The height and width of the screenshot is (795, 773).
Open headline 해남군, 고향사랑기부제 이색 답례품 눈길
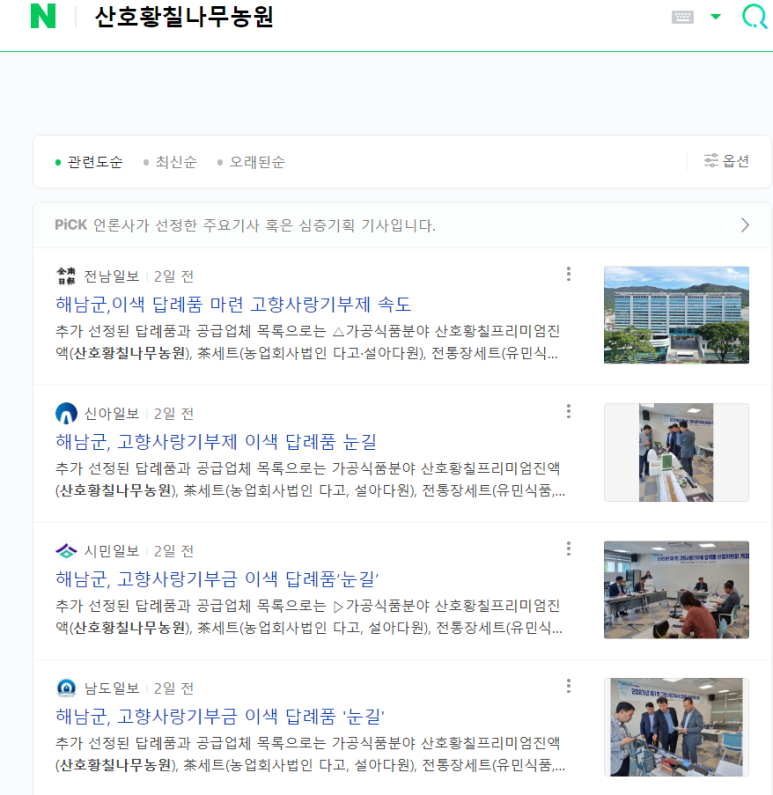pyautogui.click(x=216, y=442)
